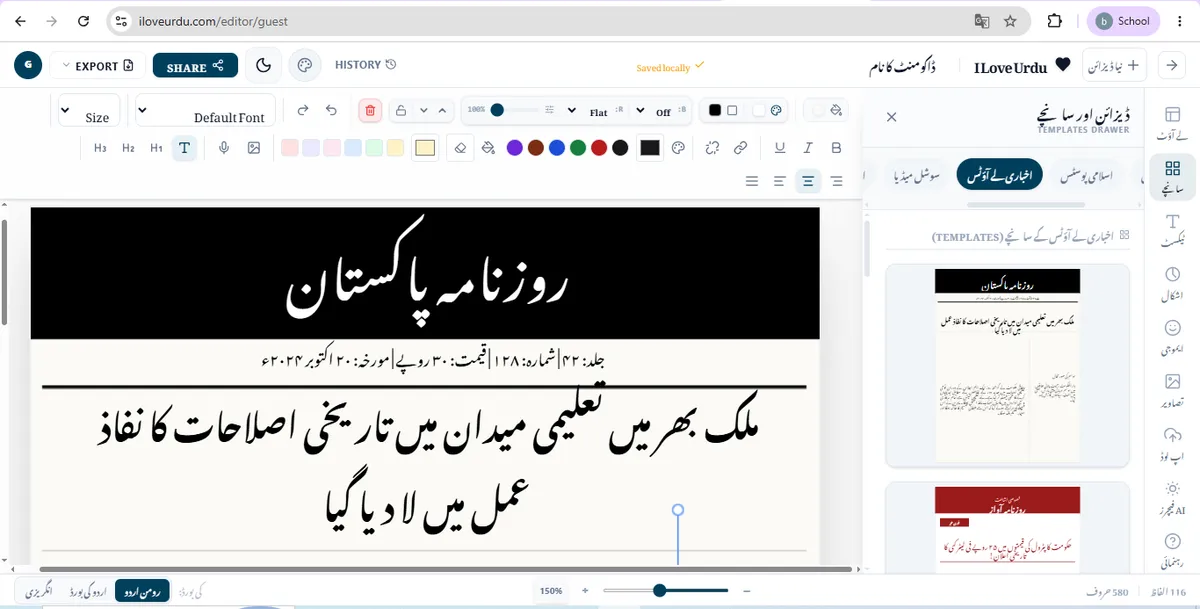Open the Layout panel in the right sidebar
Image resolution: width=1200 pixels, height=609 pixels.
[1172, 123]
